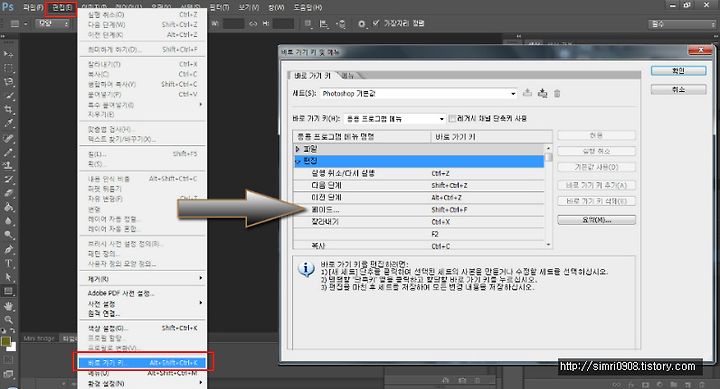720x389 pixels.
Task: Select the Paint Bucket tool
Action: click(8, 207)
